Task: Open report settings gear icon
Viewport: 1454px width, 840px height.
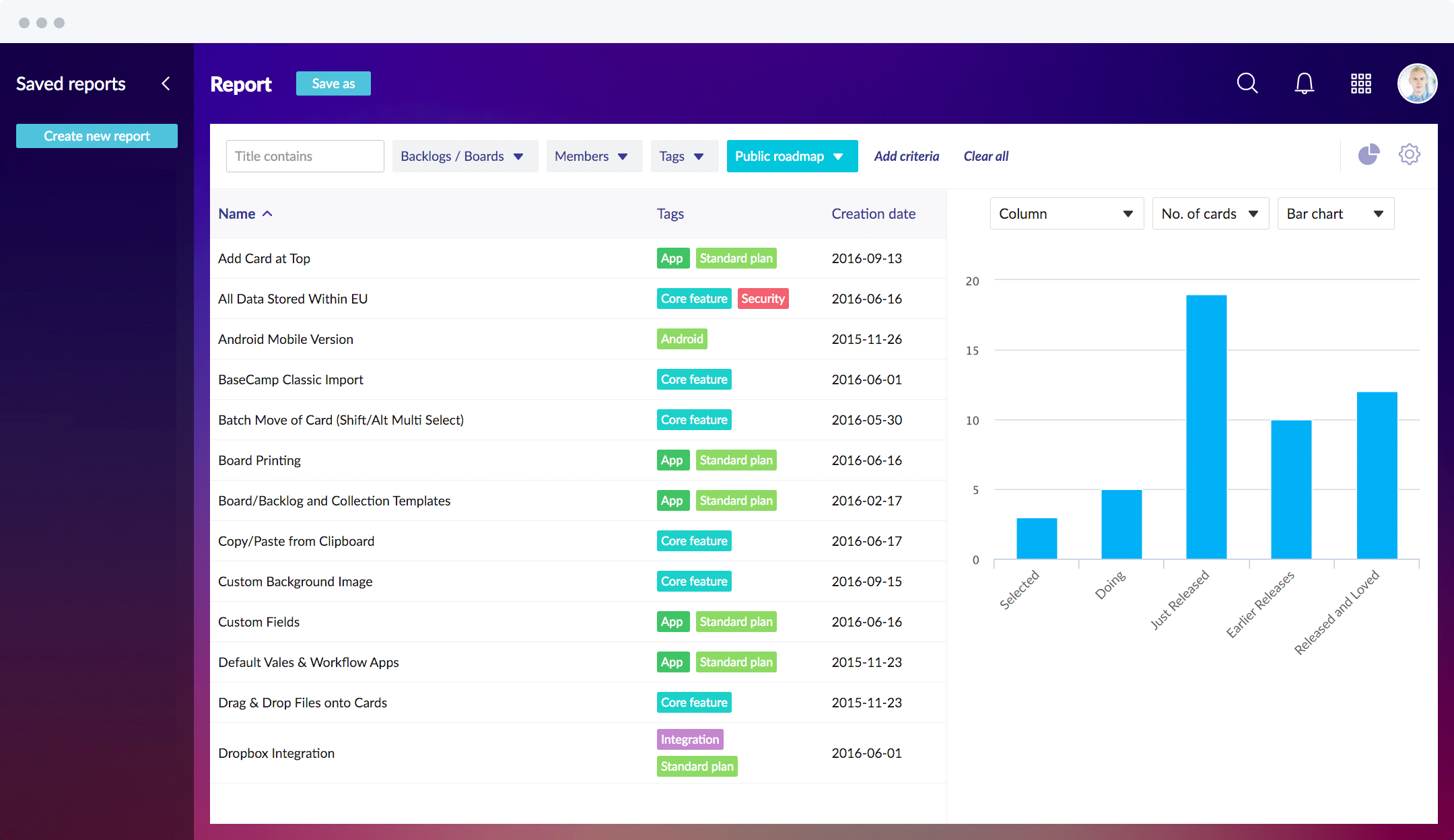Action: pyautogui.click(x=1409, y=155)
